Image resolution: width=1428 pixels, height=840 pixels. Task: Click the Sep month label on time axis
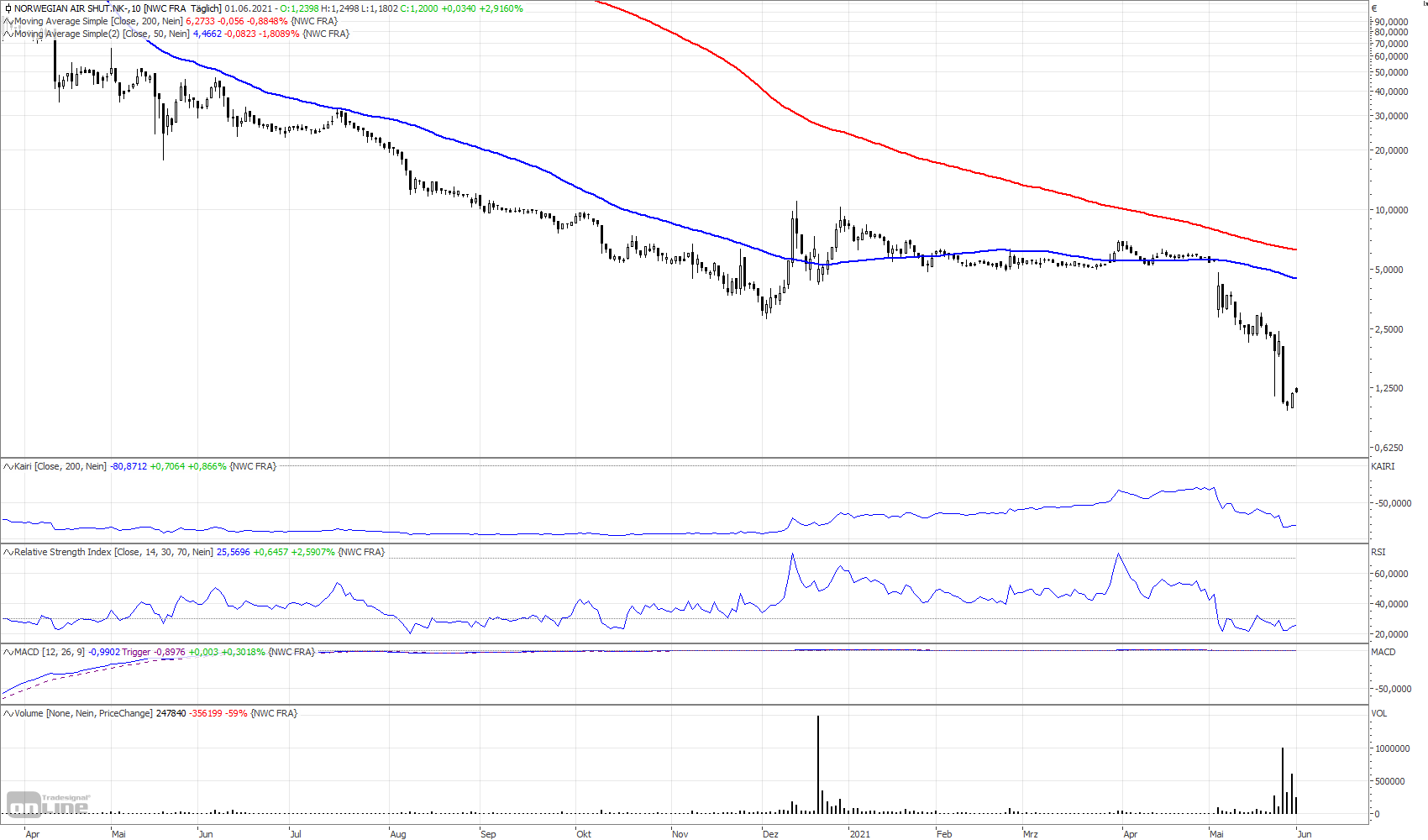tap(488, 834)
